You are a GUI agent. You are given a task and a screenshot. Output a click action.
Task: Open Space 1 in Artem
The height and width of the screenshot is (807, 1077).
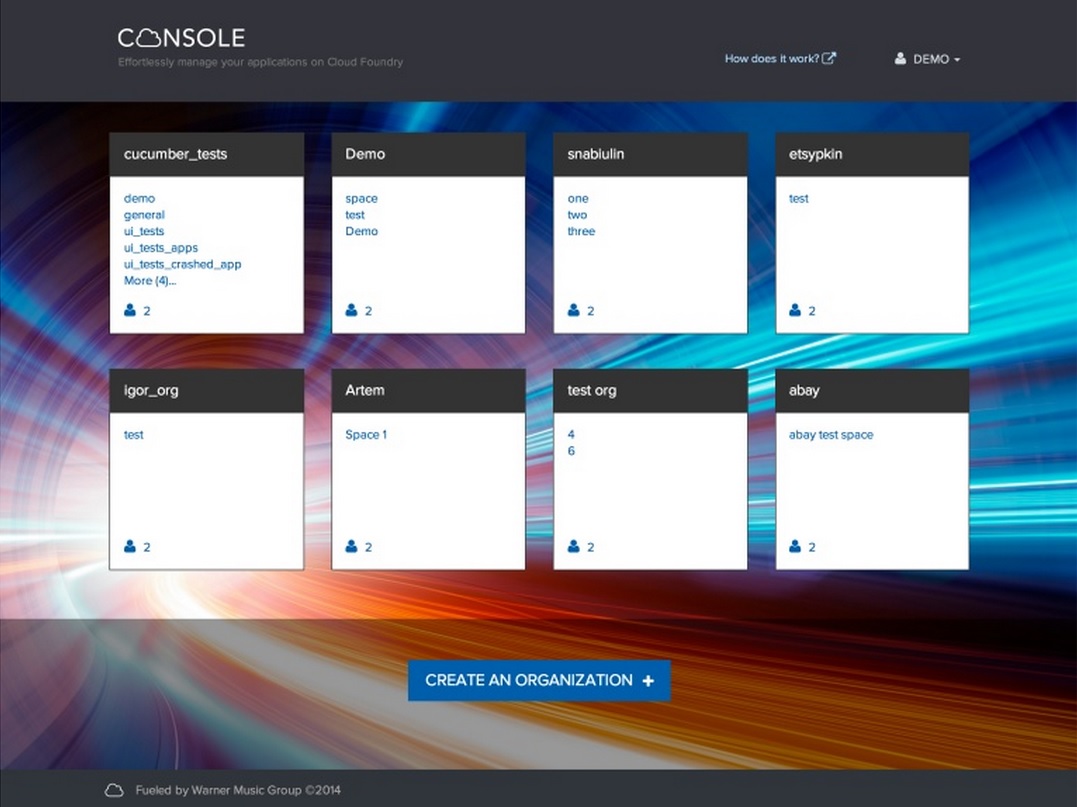(366, 435)
